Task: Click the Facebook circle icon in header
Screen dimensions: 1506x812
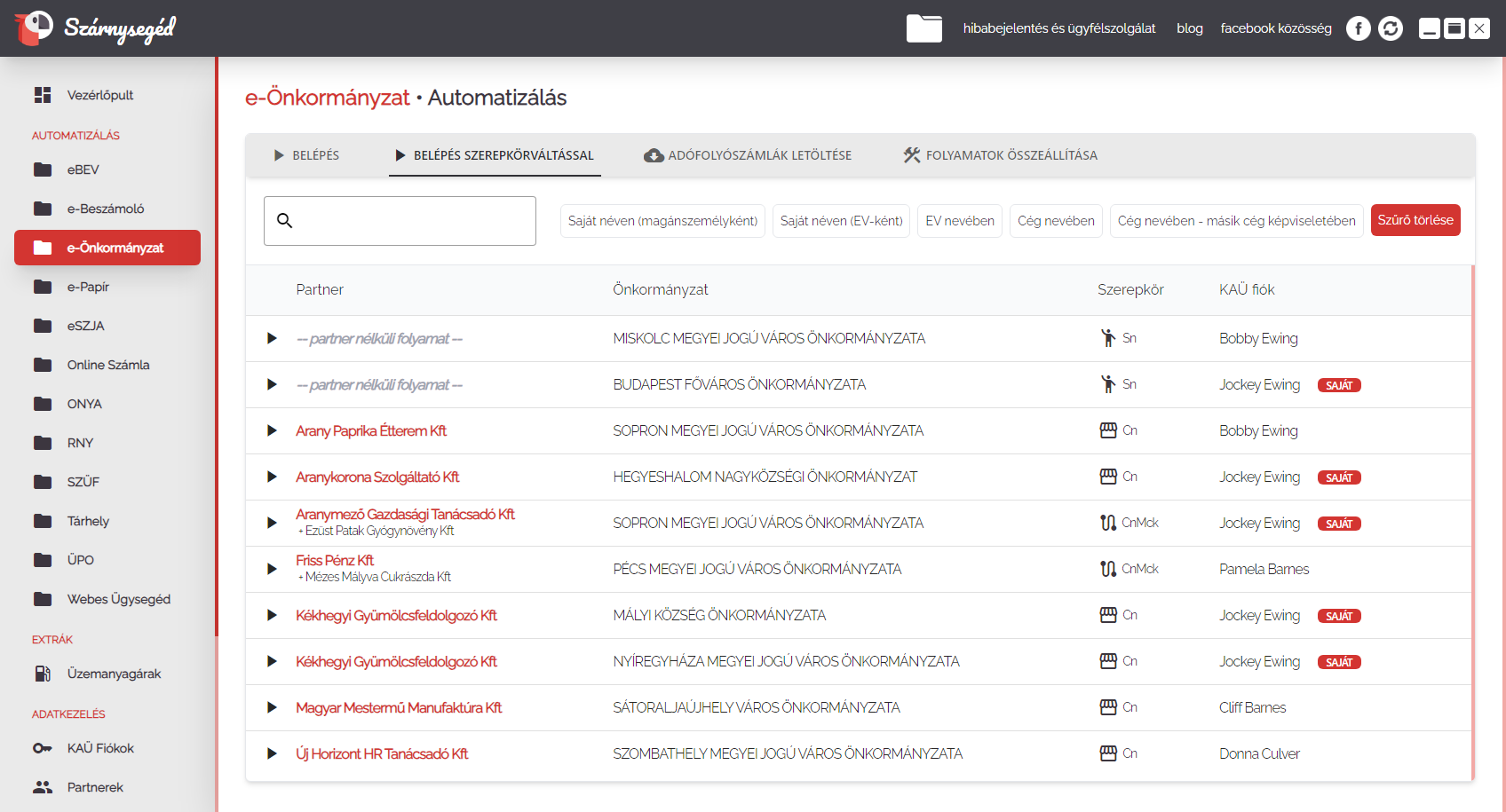Action: pos(1358,28)
